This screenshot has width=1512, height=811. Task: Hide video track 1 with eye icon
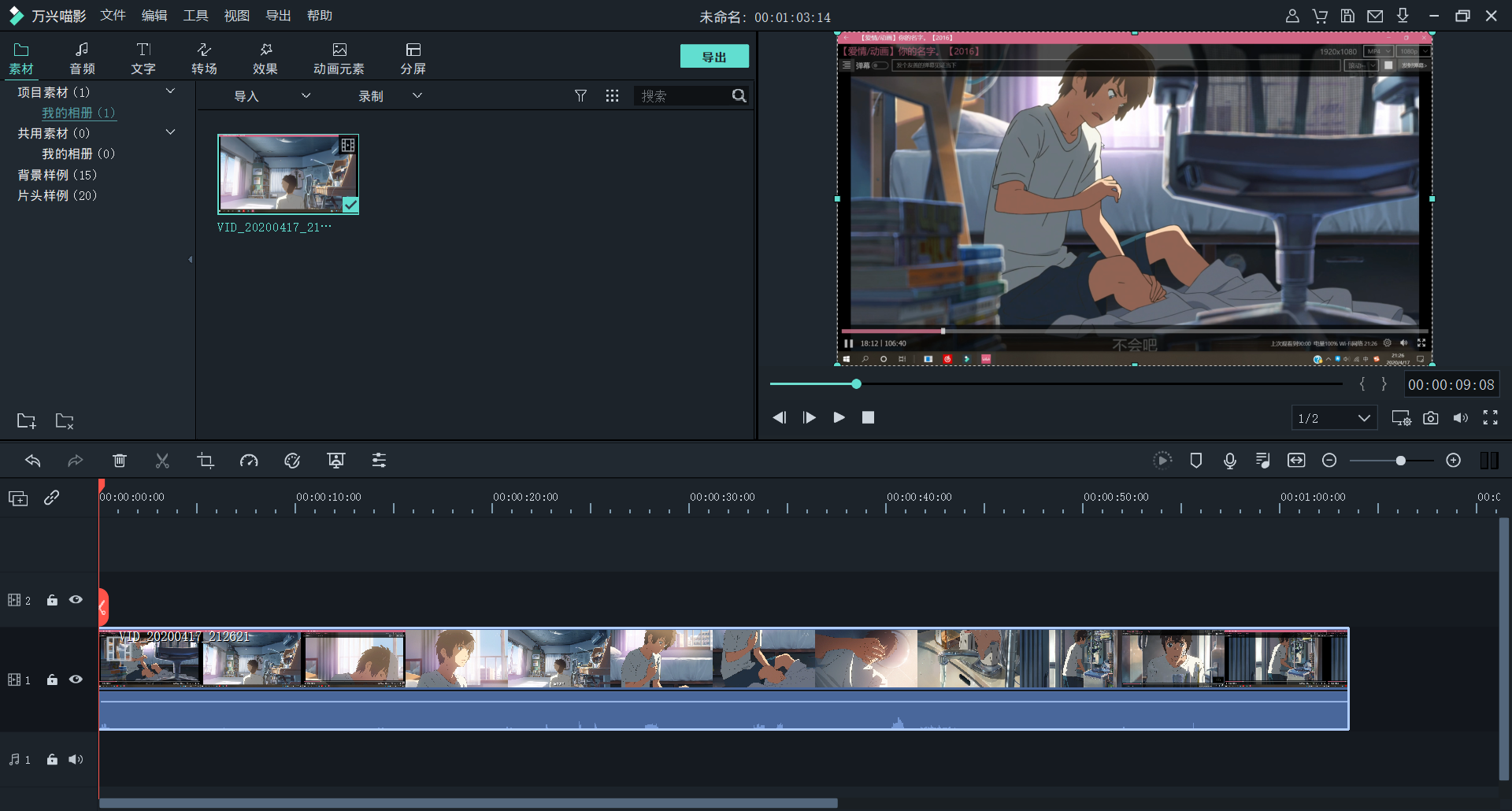click(x=76, y=680)
